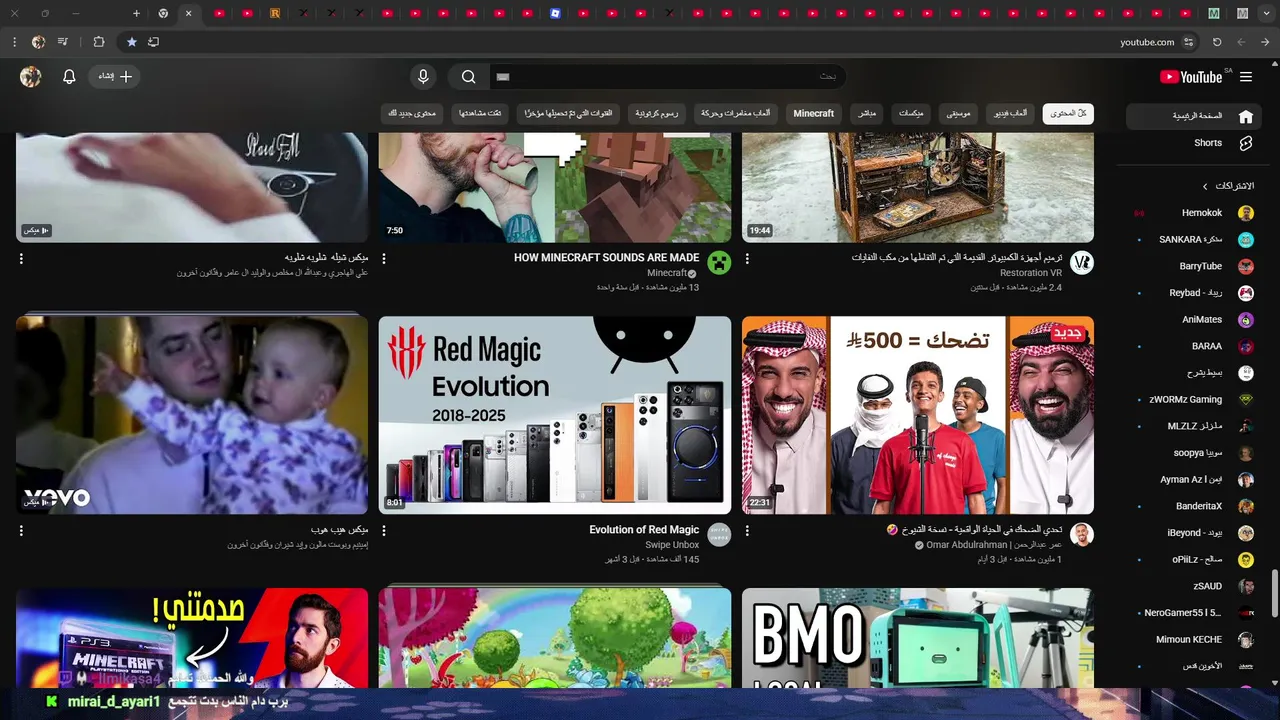Open options for the ميكس هيب هوب mix
1280x720 pixels.
(x=21, y=530)
